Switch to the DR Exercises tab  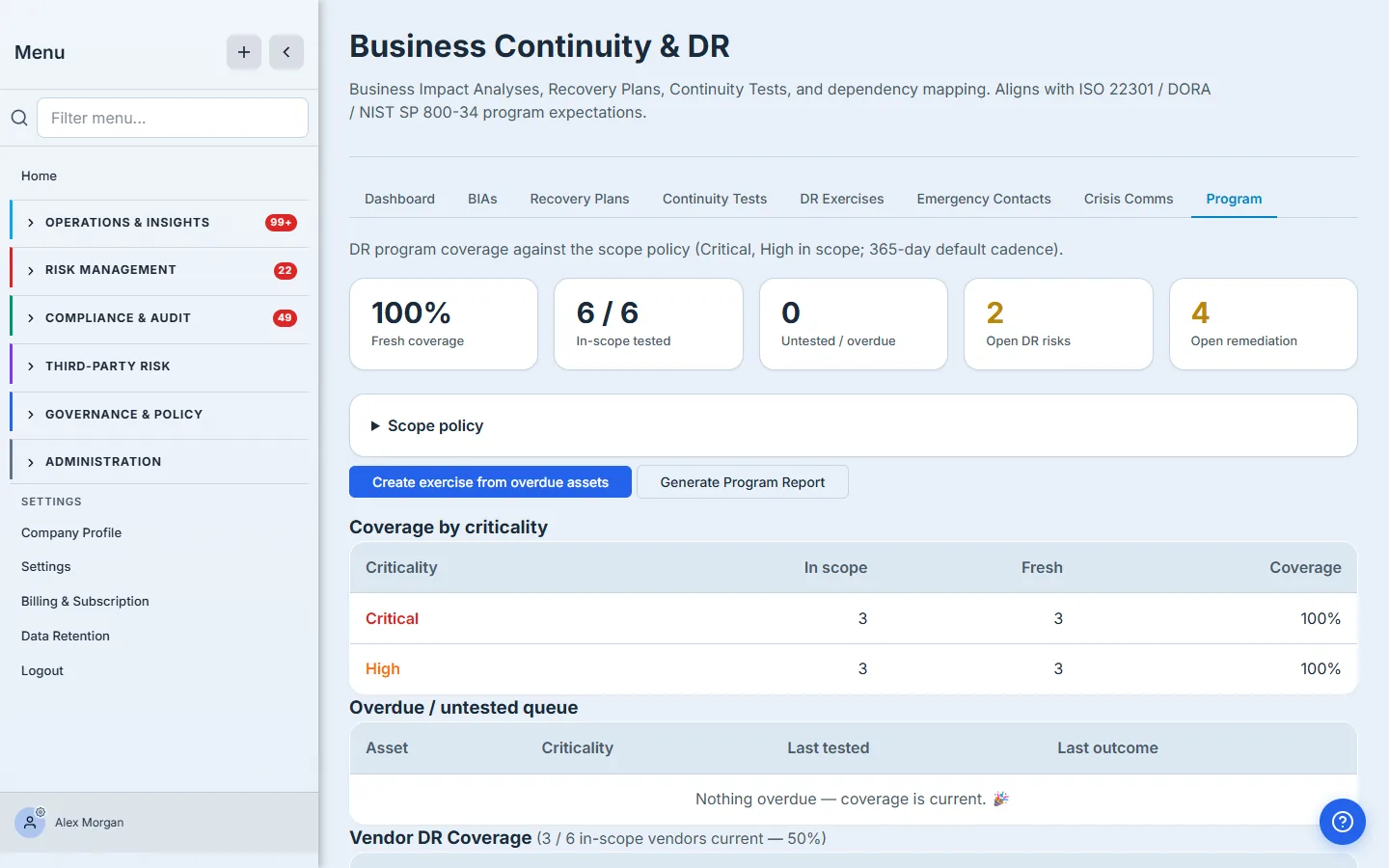[x=842, y=199]
